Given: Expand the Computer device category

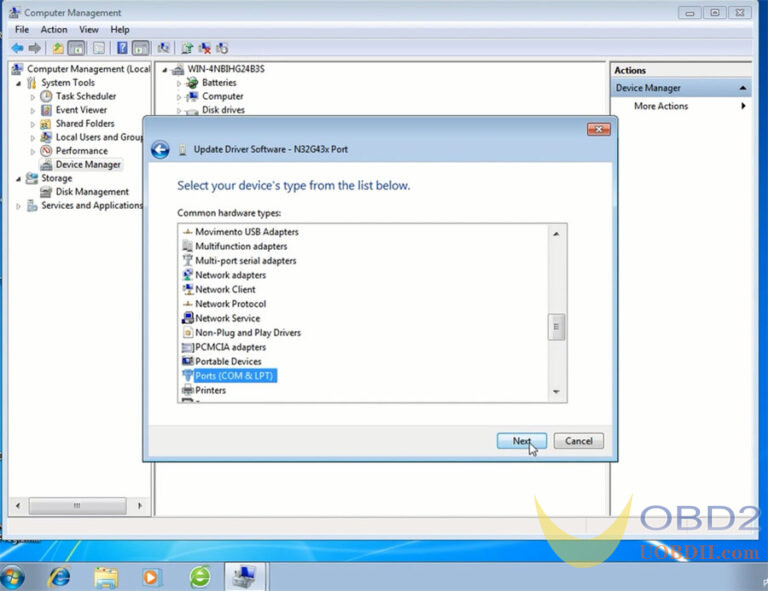Looking at the screenshot, I should 179,97.
